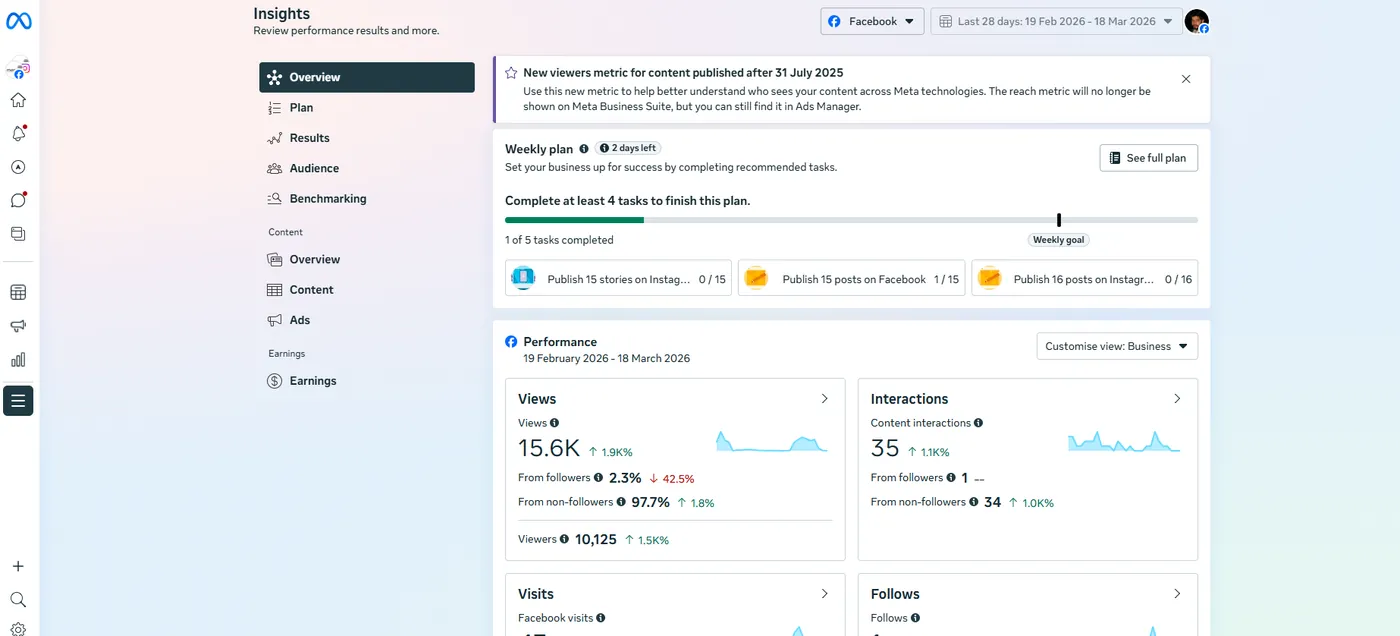The image size is (1400, 636).
Task: Click the Views sparkline chart
Action: pyautogui.click(x=772, y=442)
